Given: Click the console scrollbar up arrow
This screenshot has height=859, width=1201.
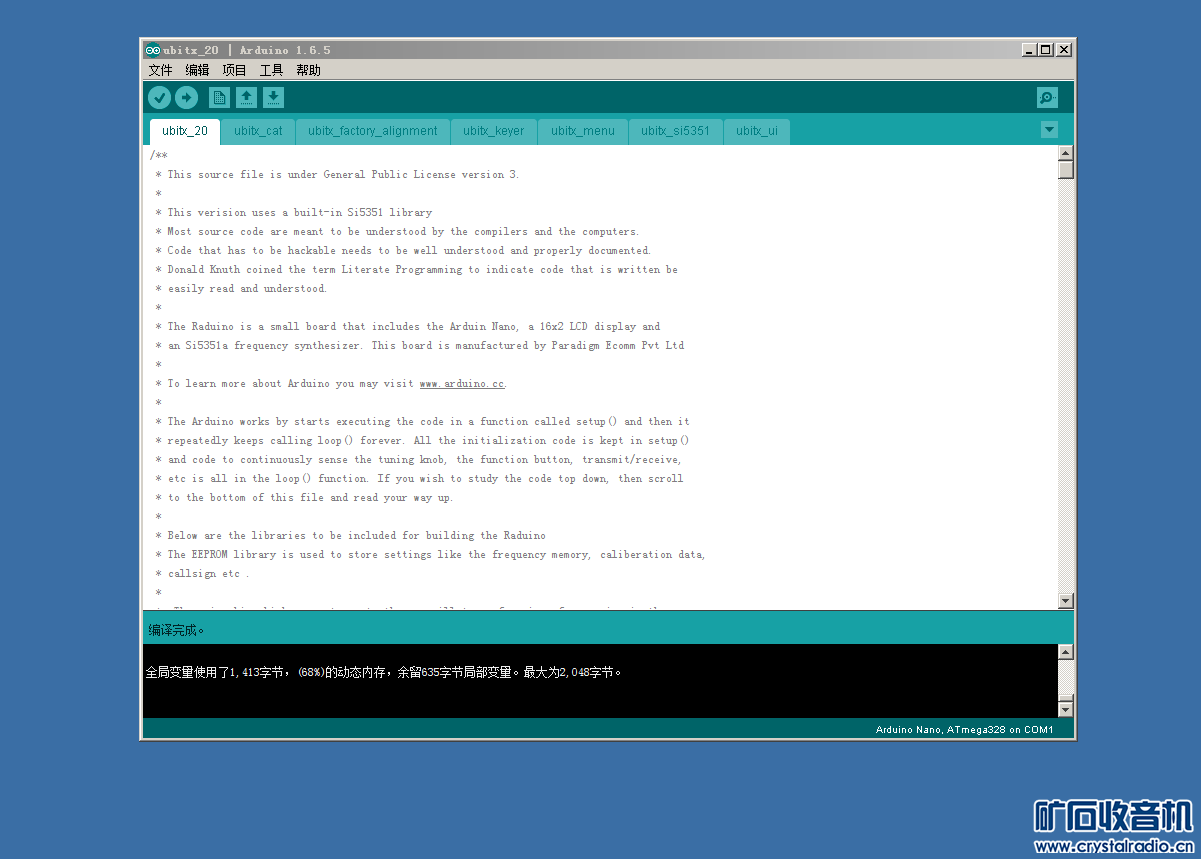Looking at the screenshot, I should click(x=1066, y=652).
